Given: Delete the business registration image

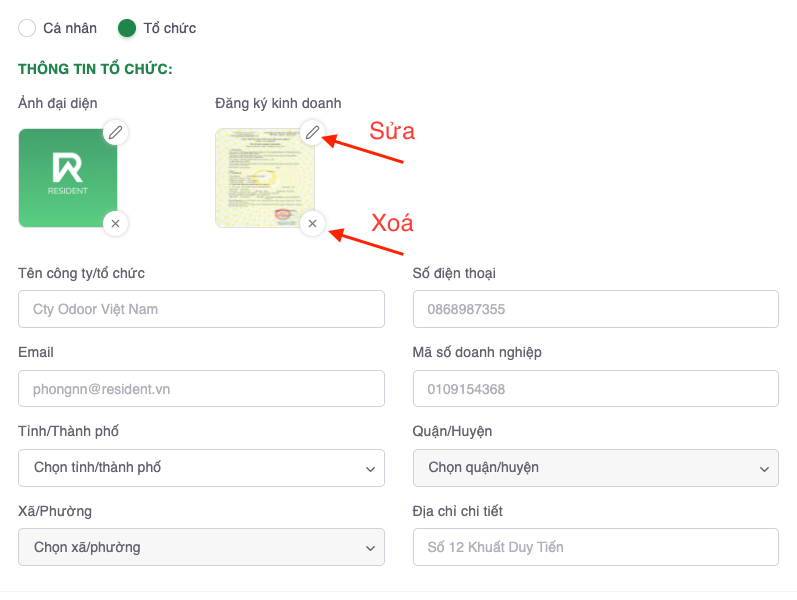Looking at the screenshot, I should click(313, 224).
